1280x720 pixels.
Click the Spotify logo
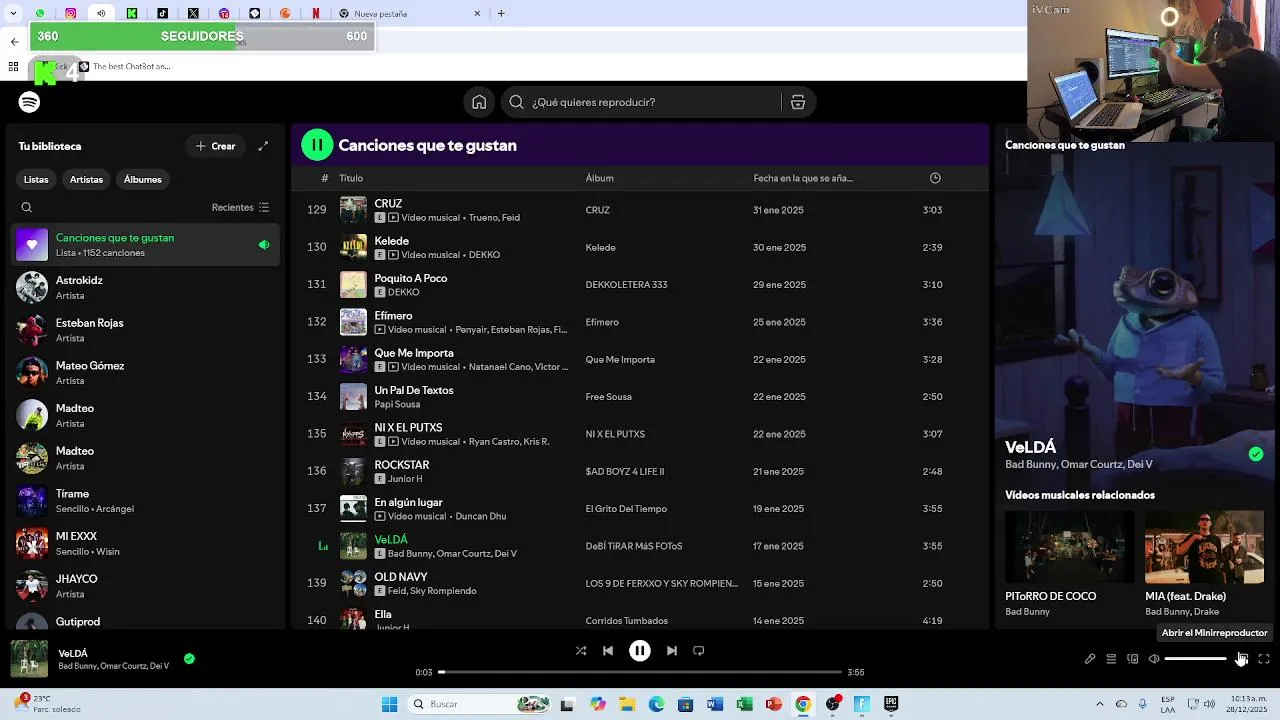click(x=29, y=102)
